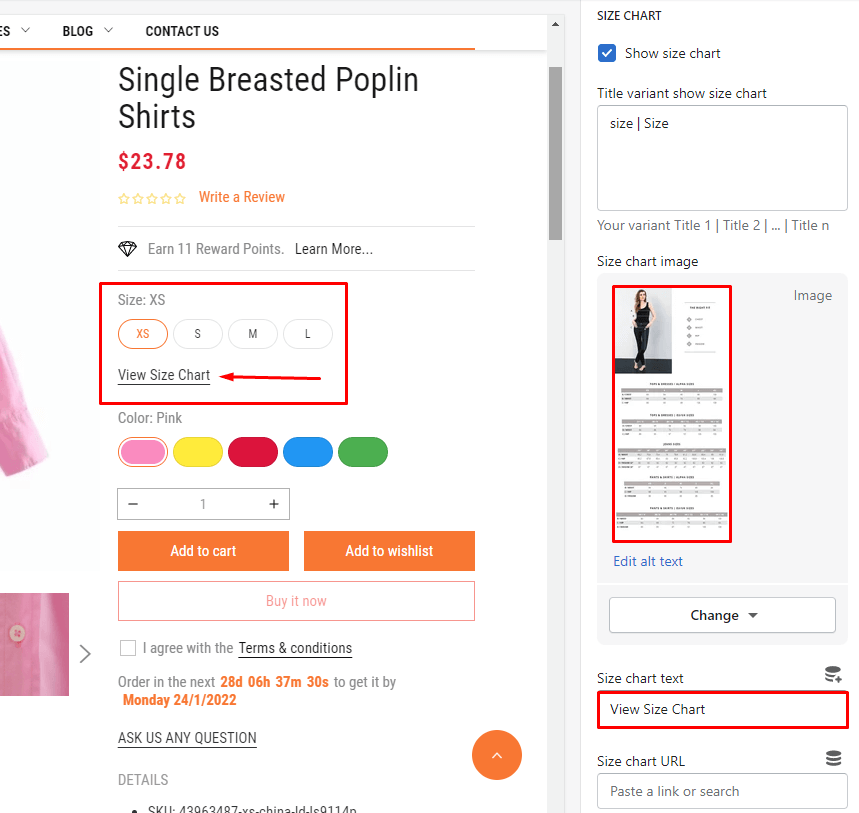The height and width of the screenshot is (813, 859).
Task: Select size M option
Action: click(253, 334)
